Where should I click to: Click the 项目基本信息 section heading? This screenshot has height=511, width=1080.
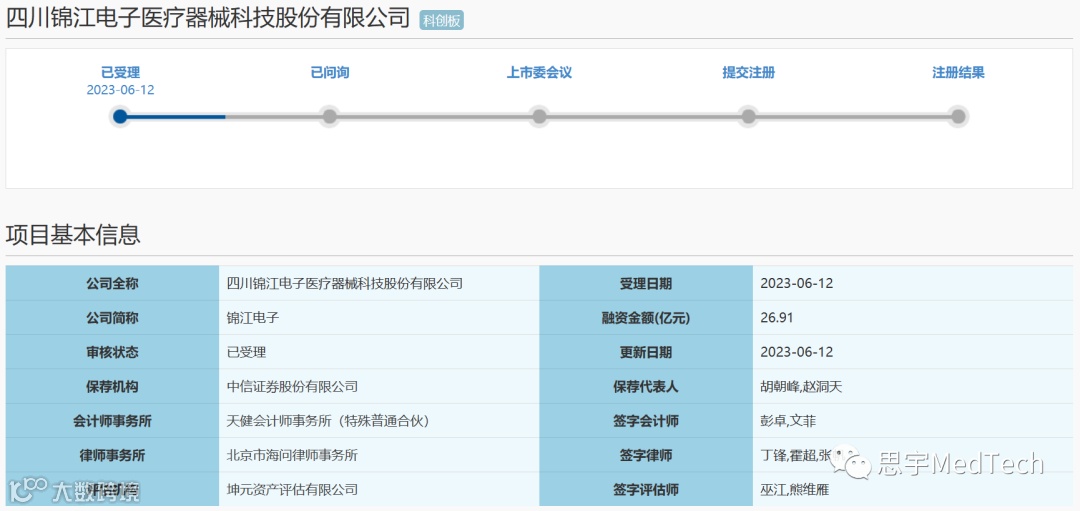click(x=73, y=235)
